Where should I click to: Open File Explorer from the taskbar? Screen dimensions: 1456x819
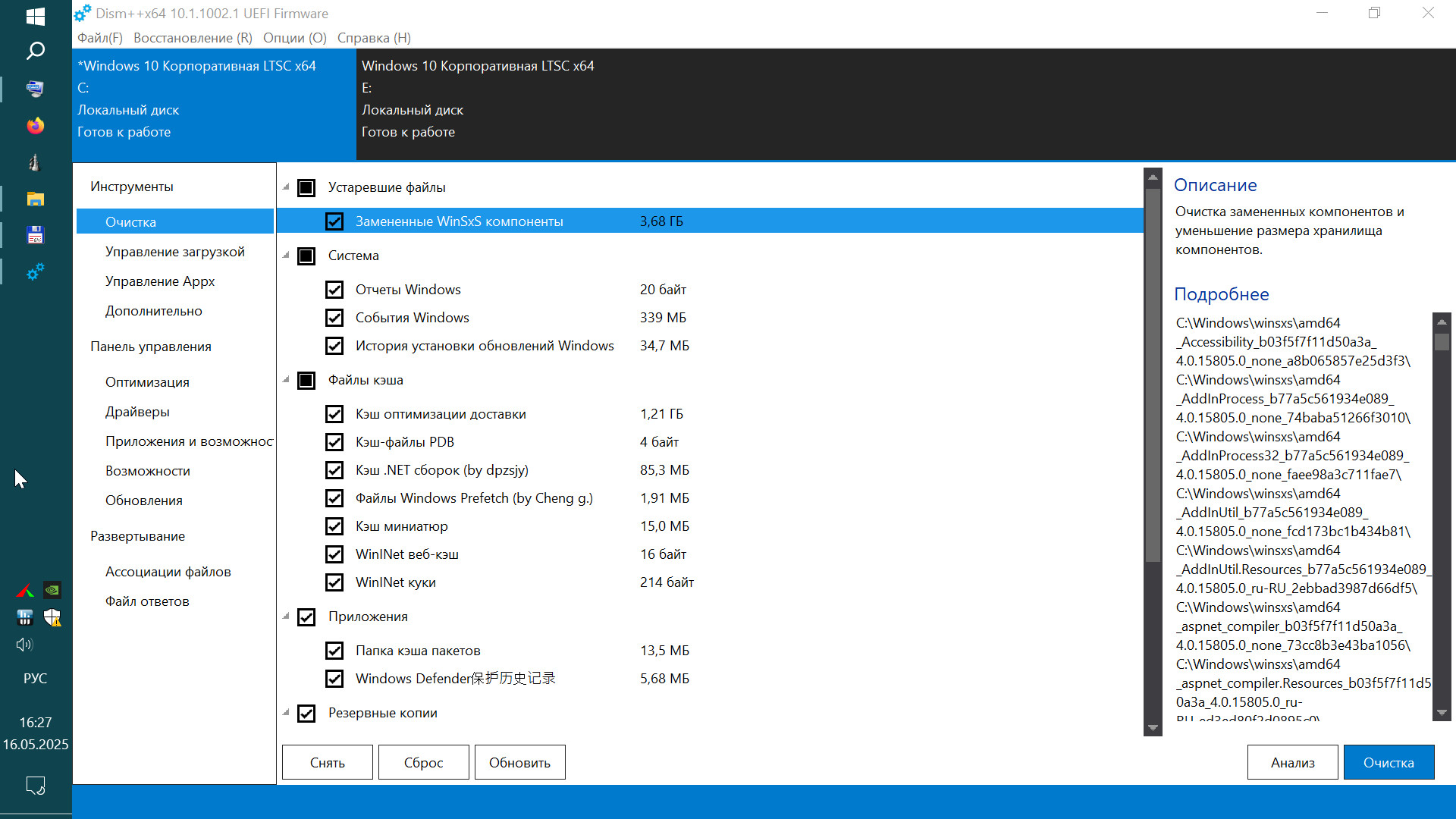click(35, 199)
